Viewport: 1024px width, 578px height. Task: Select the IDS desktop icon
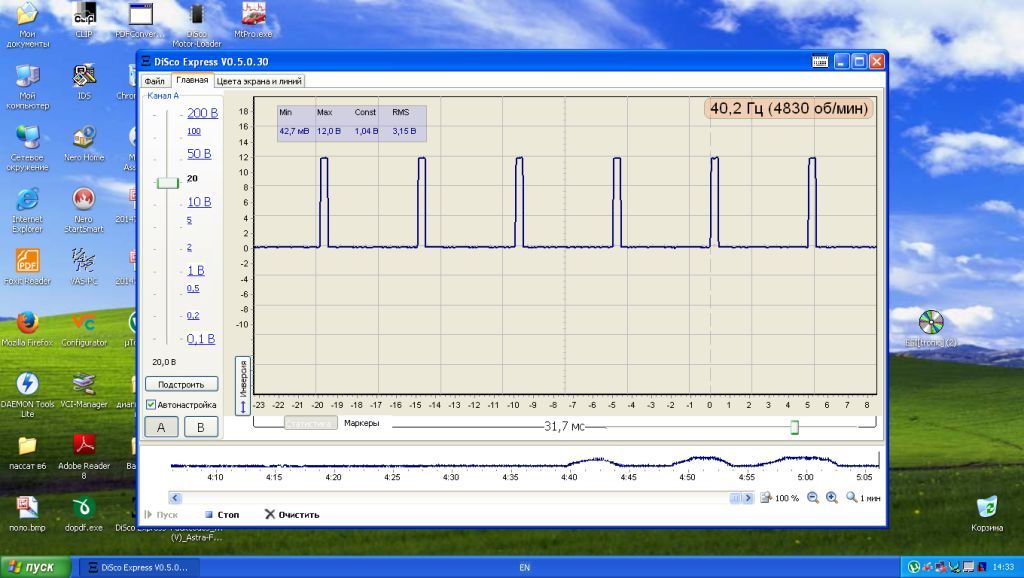click(84, 82)
